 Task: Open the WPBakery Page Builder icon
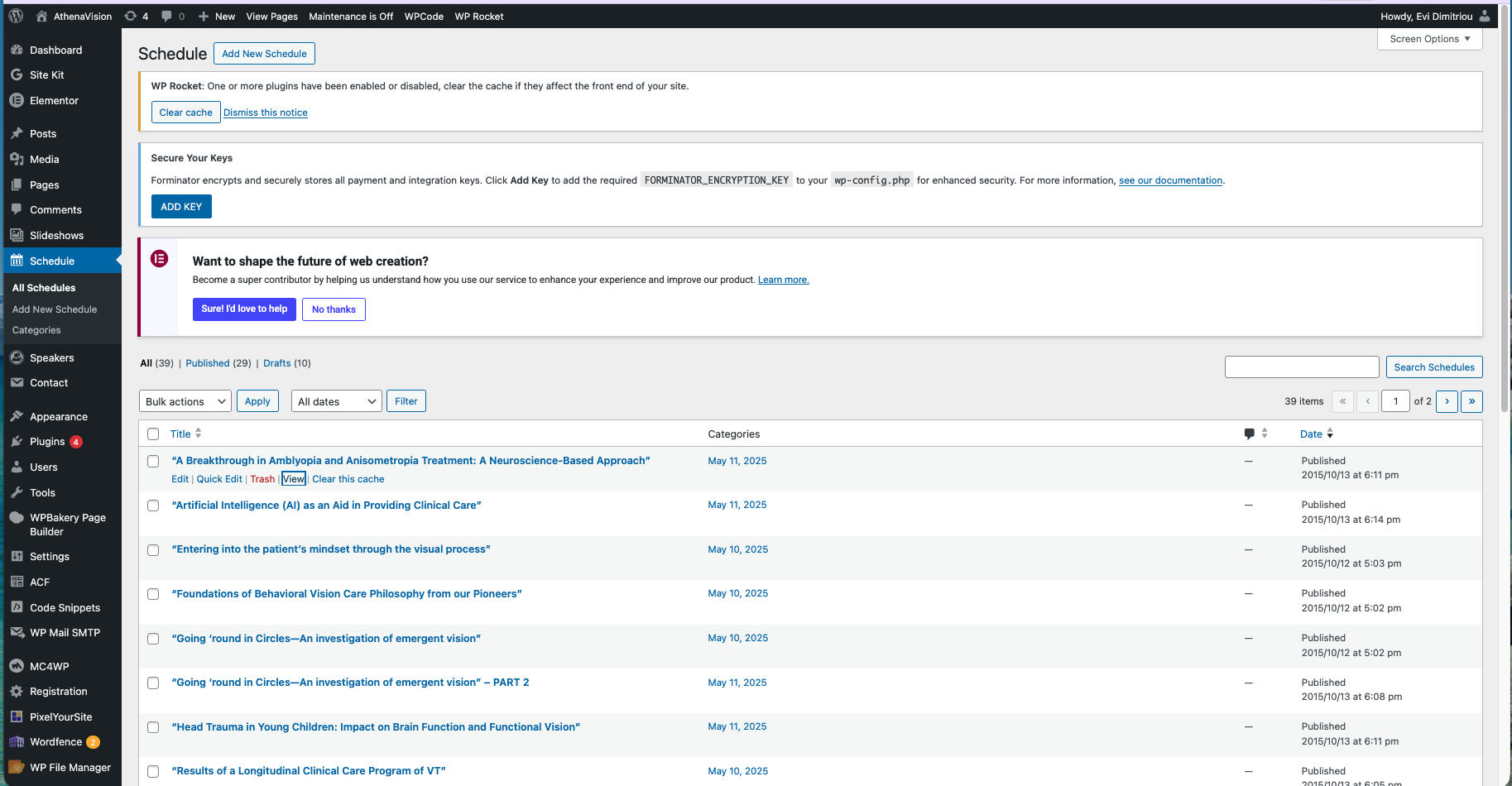pyautogui.click(x=17, y=517)
